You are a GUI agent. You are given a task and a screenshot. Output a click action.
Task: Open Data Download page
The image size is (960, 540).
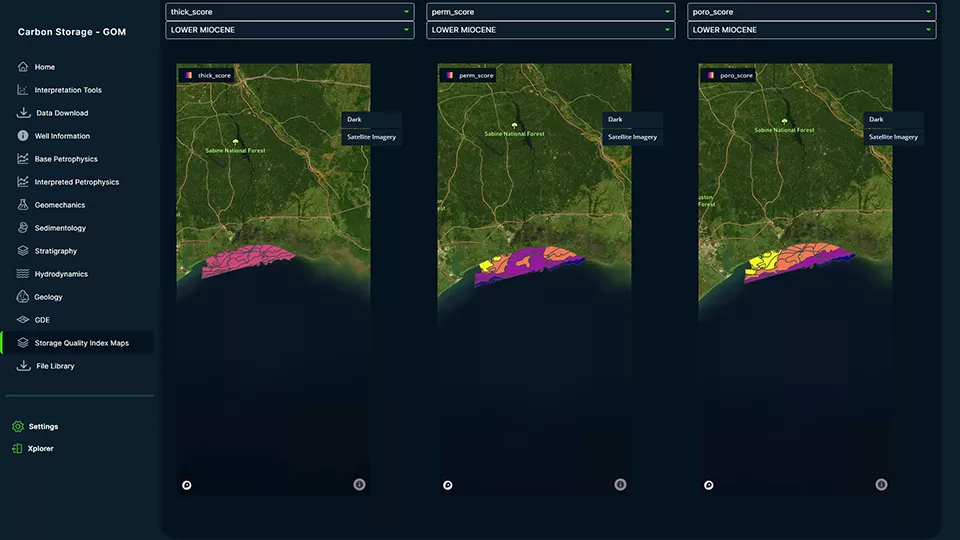pyautogui.click(x=62, y=113)
